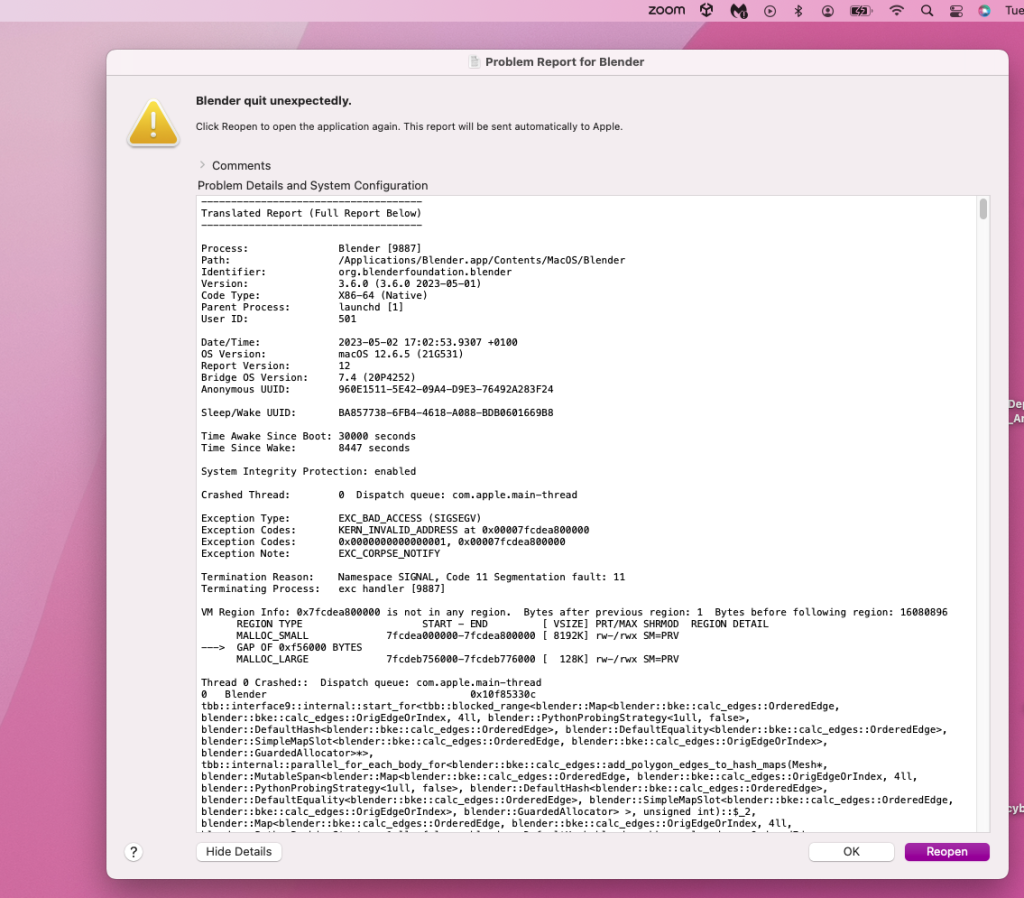Expand the Comments section
Viewport: 1024px width, 898px height.
[202, 165]
